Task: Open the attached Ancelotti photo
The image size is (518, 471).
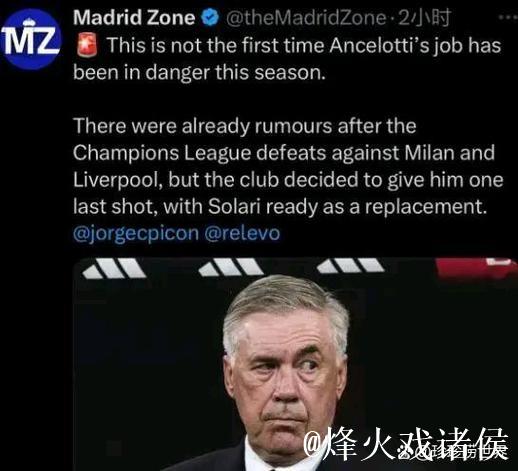Action: pyautogui.click(x=295, y=364)
